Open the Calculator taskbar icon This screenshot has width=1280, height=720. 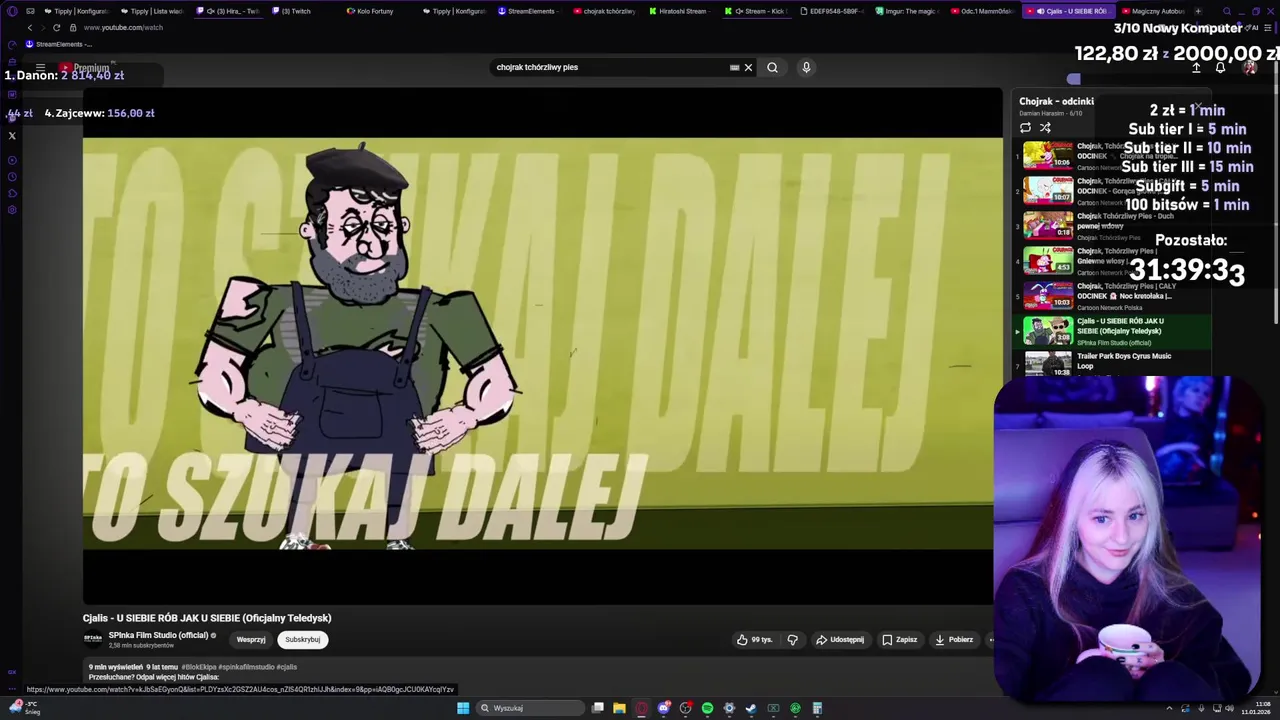817,708
